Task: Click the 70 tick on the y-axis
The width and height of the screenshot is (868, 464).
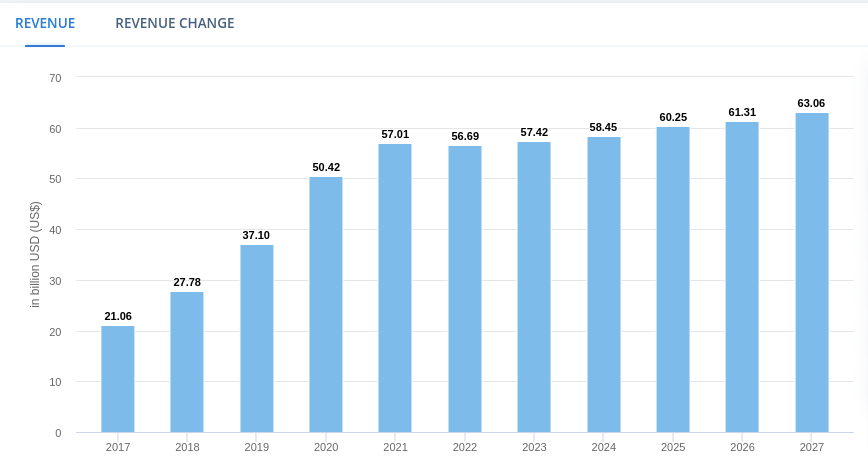Action: coord(55,78)
